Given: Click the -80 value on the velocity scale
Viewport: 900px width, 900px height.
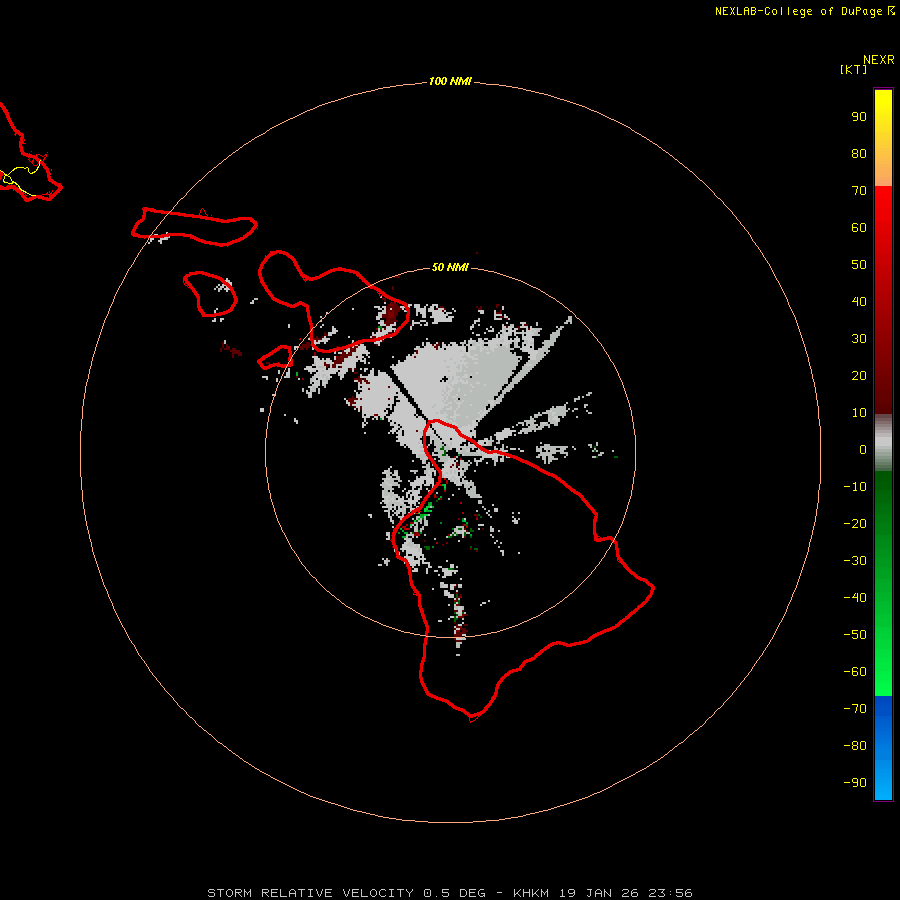Looking at the screenshot, I should (855, 746).
